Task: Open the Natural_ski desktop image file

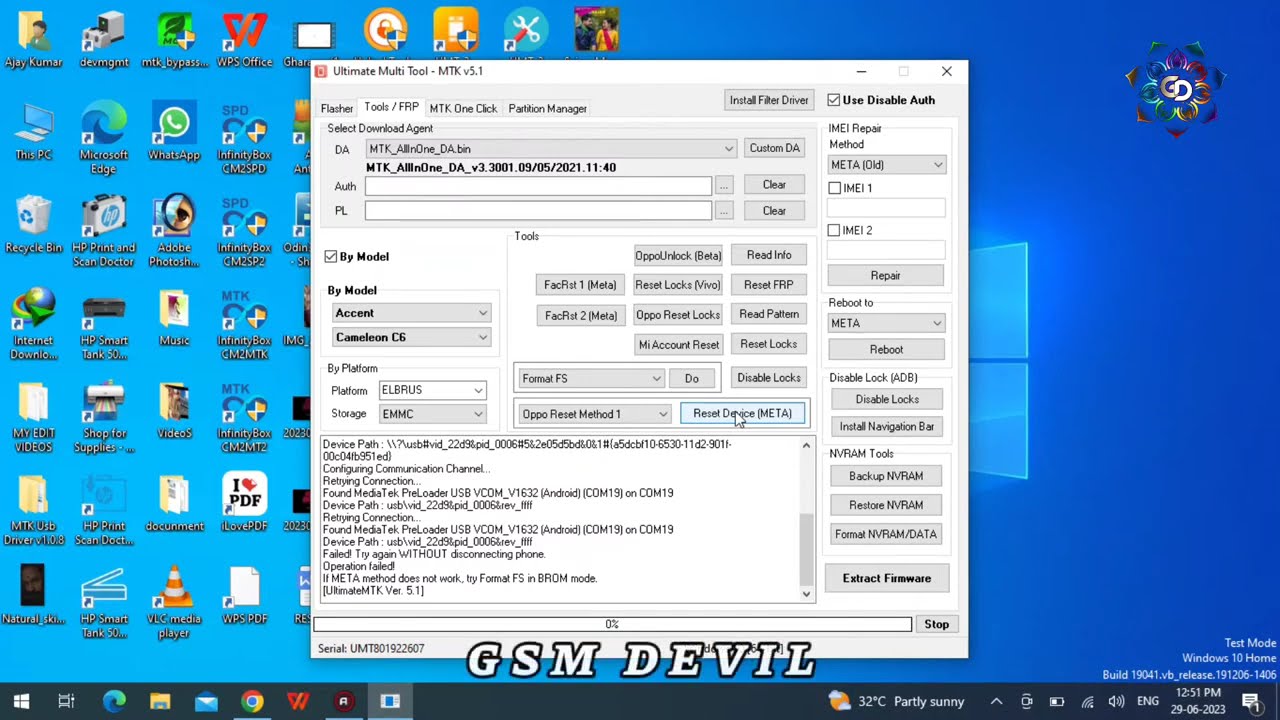Action: pyautogui.click(x=33, y=595)
